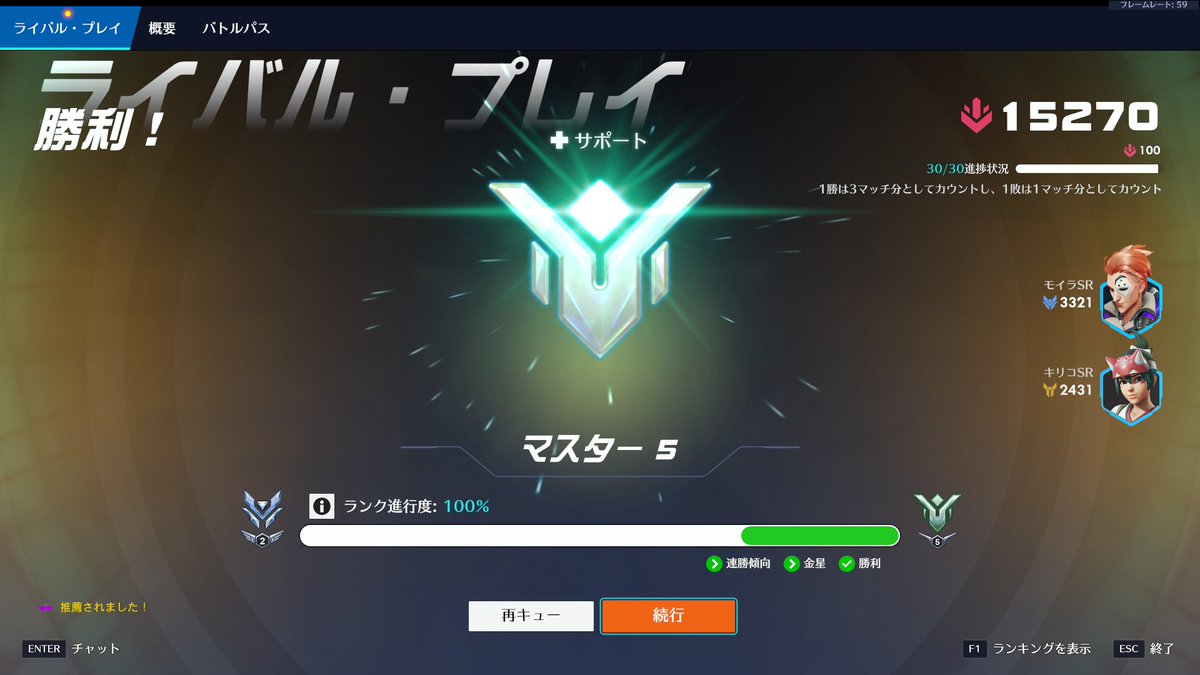Open the バトルパス tab
Screen dimensions: 1200x675
[x=236, y=28]
